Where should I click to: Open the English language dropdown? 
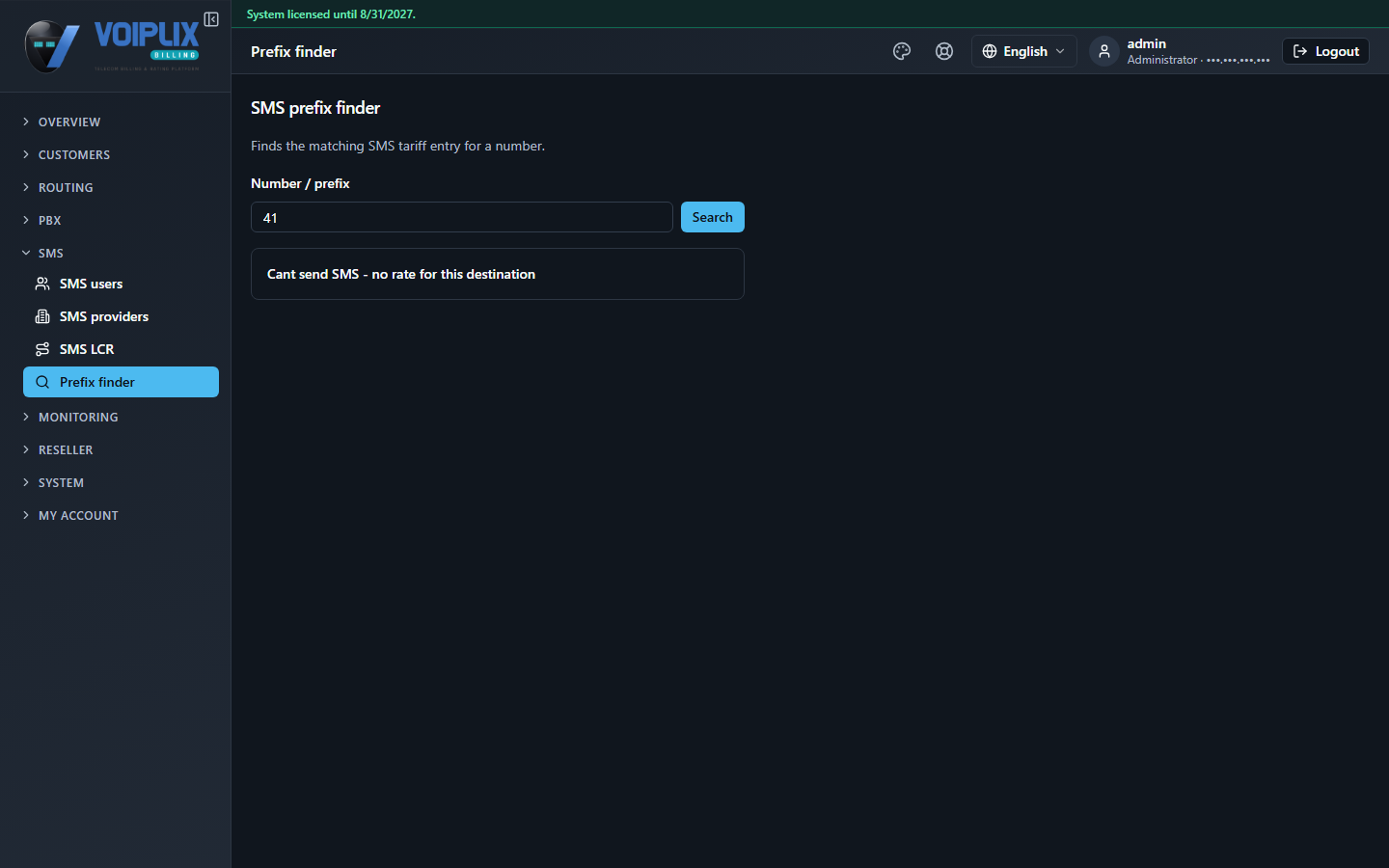point(1023,51)
